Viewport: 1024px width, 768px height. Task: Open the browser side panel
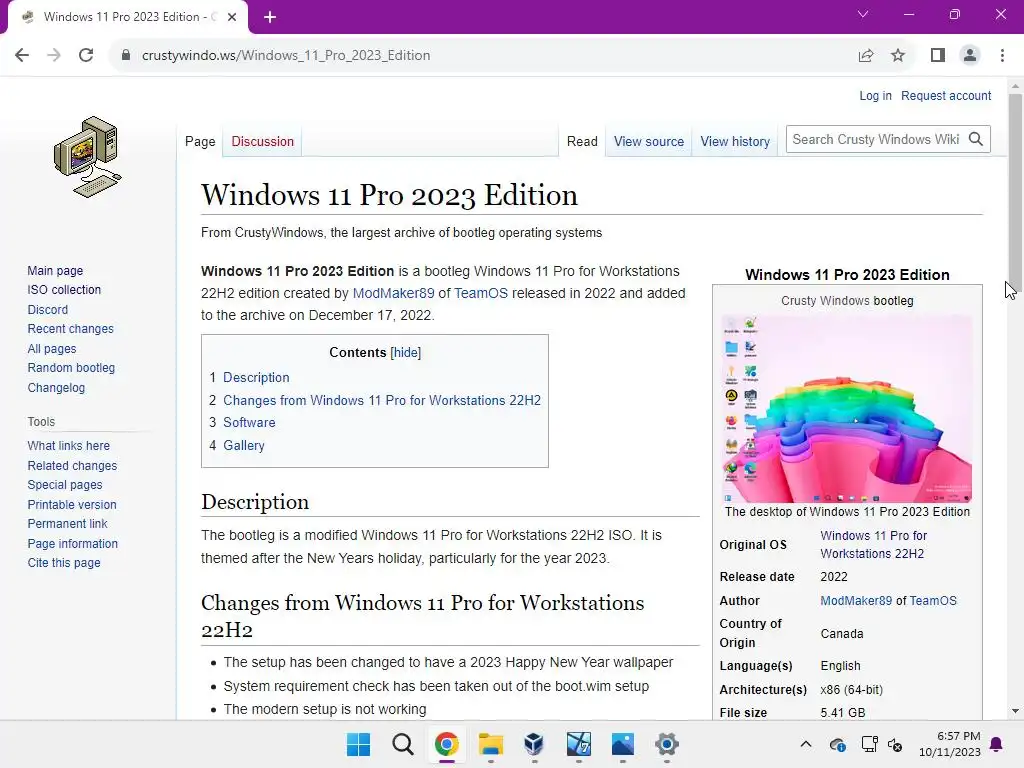938,56
